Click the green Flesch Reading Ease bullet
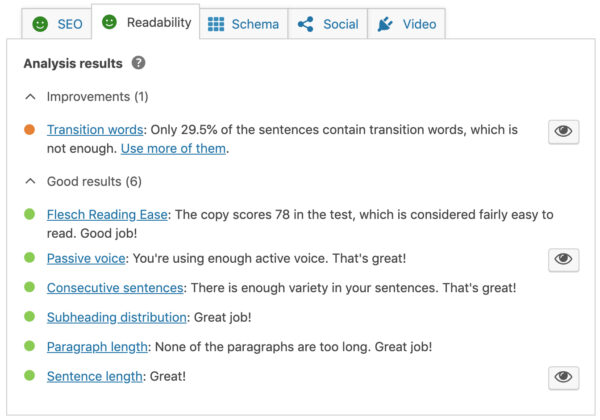This screenshot has width=600, height=420. 30,215
